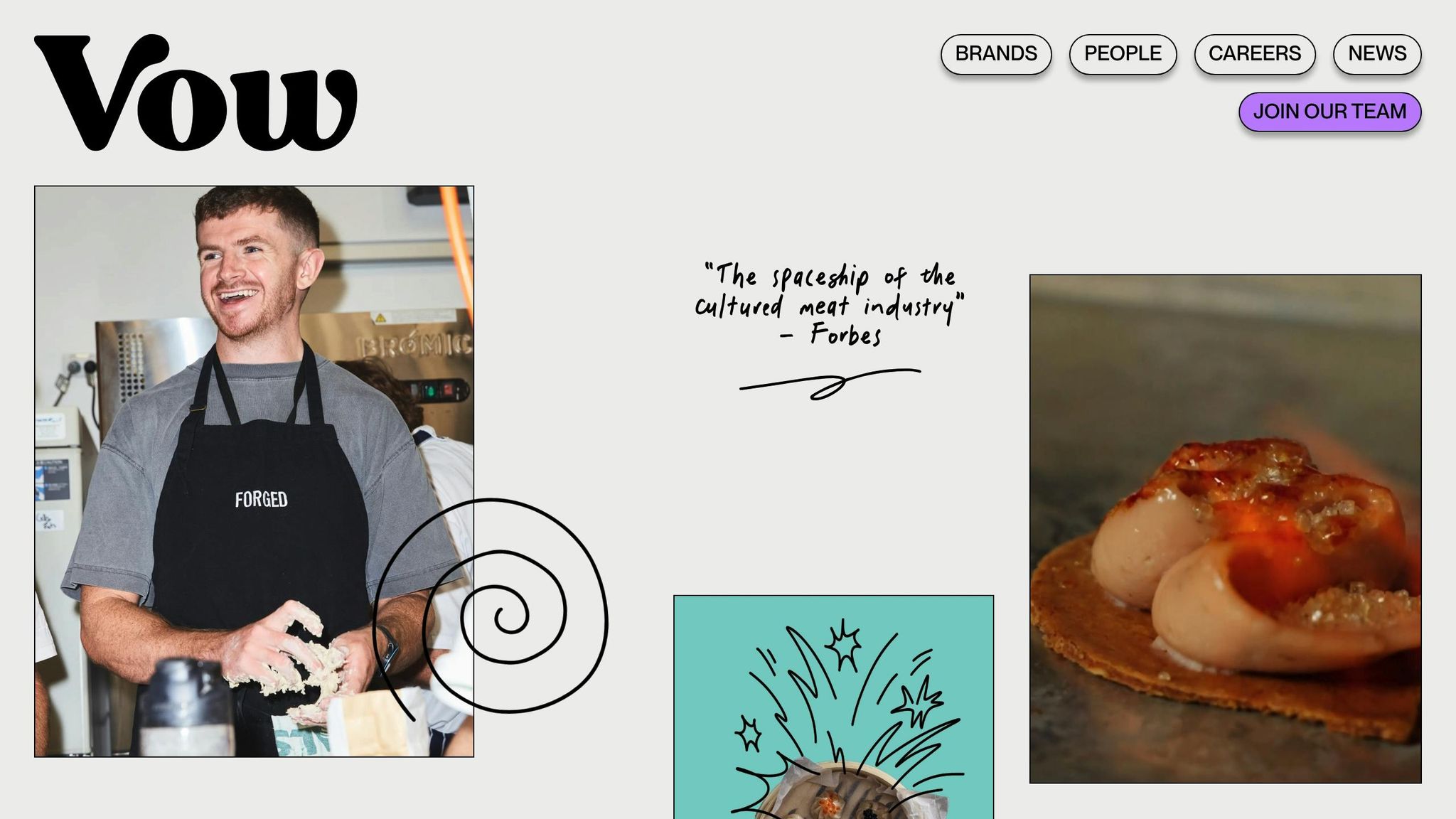Viewport: 1456px width, 819px height.
Task: Click the BROMIC sign in the photo
Action: point(415,346)
